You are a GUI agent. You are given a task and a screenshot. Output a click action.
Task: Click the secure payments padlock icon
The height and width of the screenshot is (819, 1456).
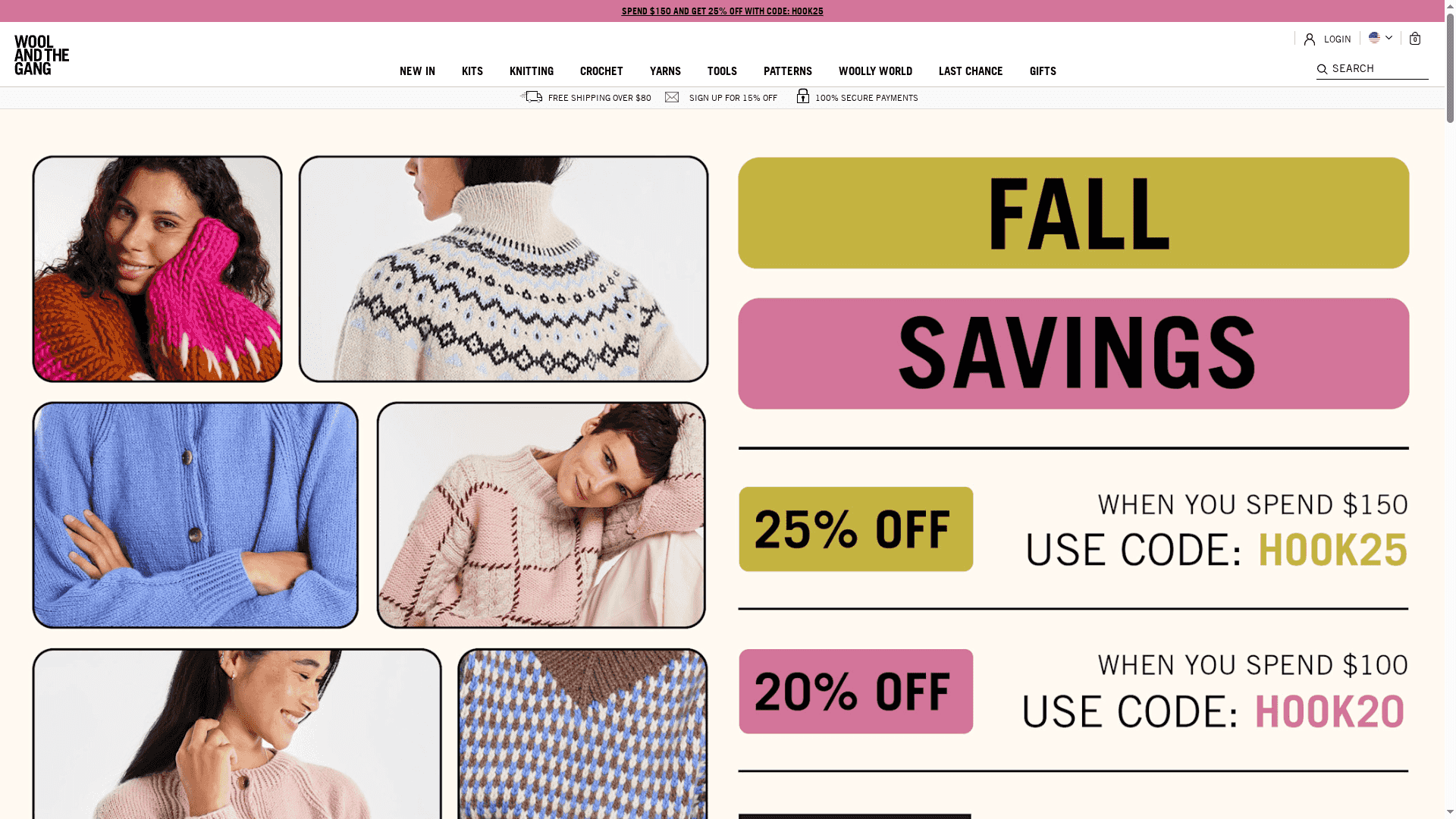click(x=803, y=96)
